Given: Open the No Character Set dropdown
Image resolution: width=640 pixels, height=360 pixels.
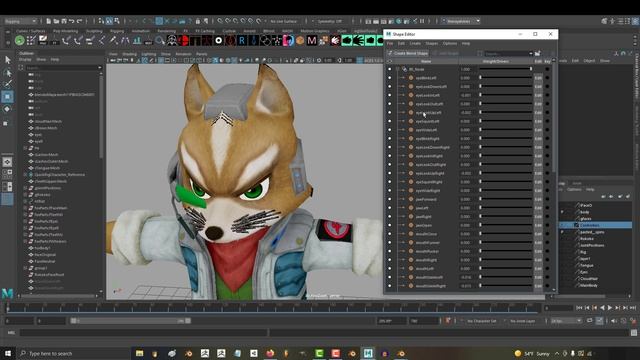Looking at the screenshot, I should coord(481,321).
